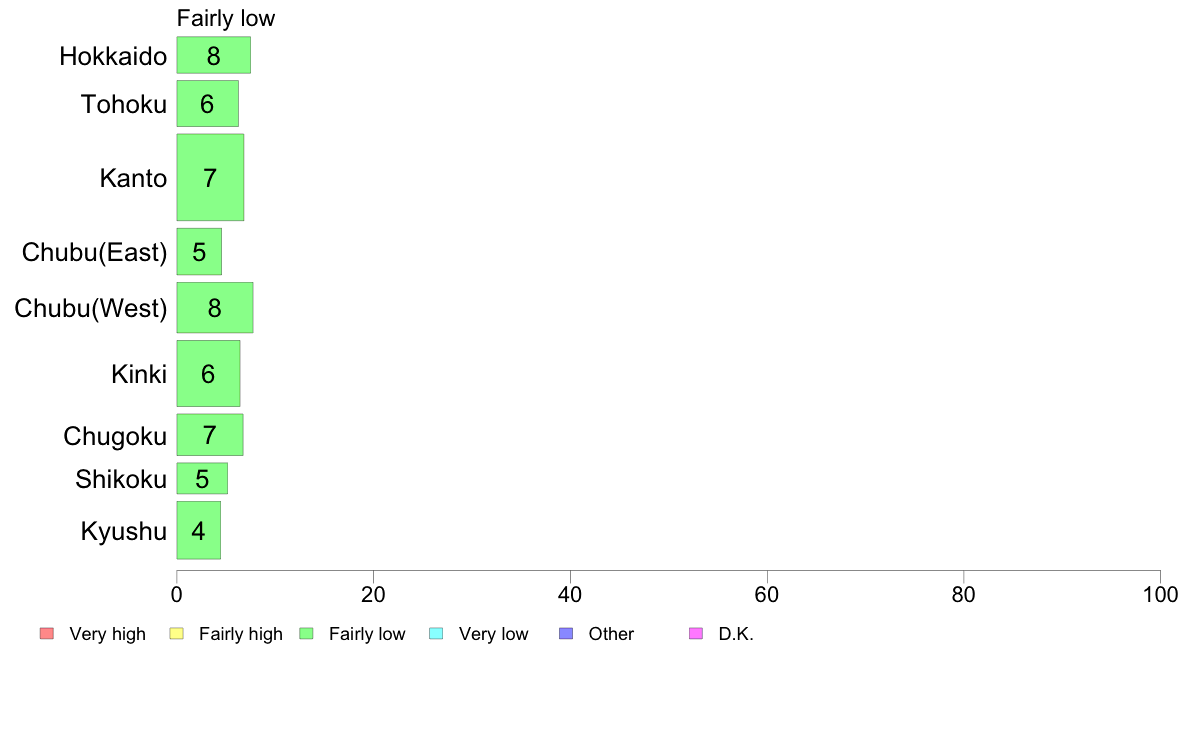Click the Chubu(West) bar showing 8
1188x736 pixels.
point(214,307)
